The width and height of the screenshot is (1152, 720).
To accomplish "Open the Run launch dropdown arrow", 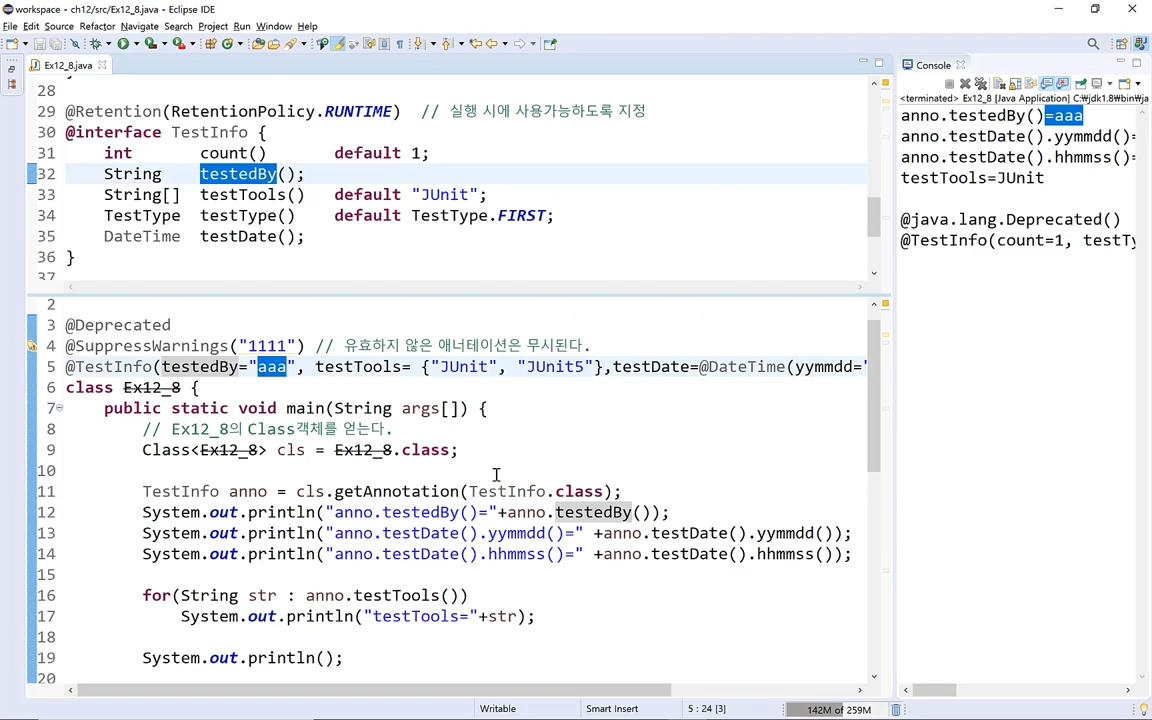I will [137, 44].
